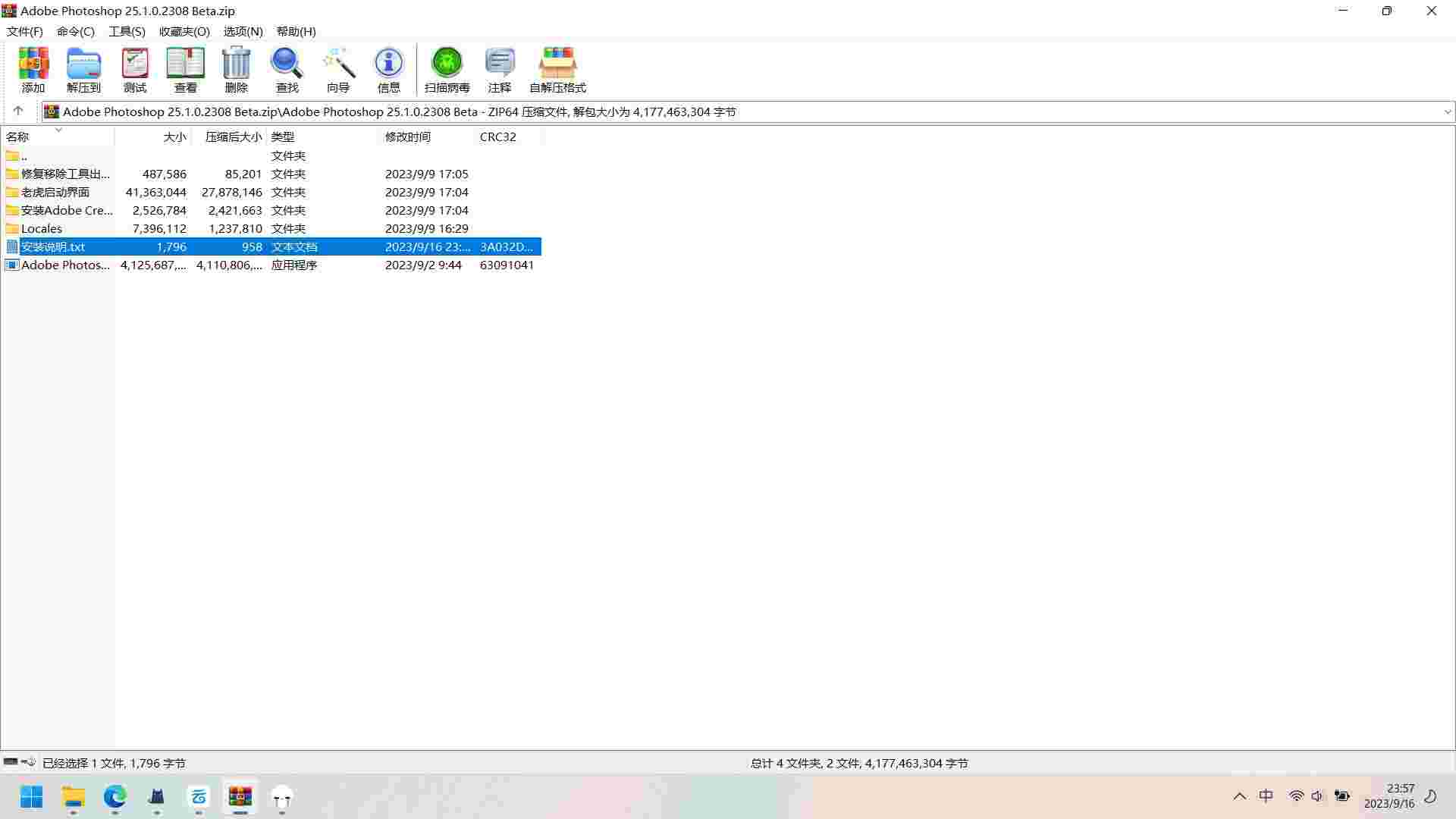The height and width of the screenshot is (819, 1456).
Task: Click the blue 云 cloud taskbar icon
Action: [199, 797]
